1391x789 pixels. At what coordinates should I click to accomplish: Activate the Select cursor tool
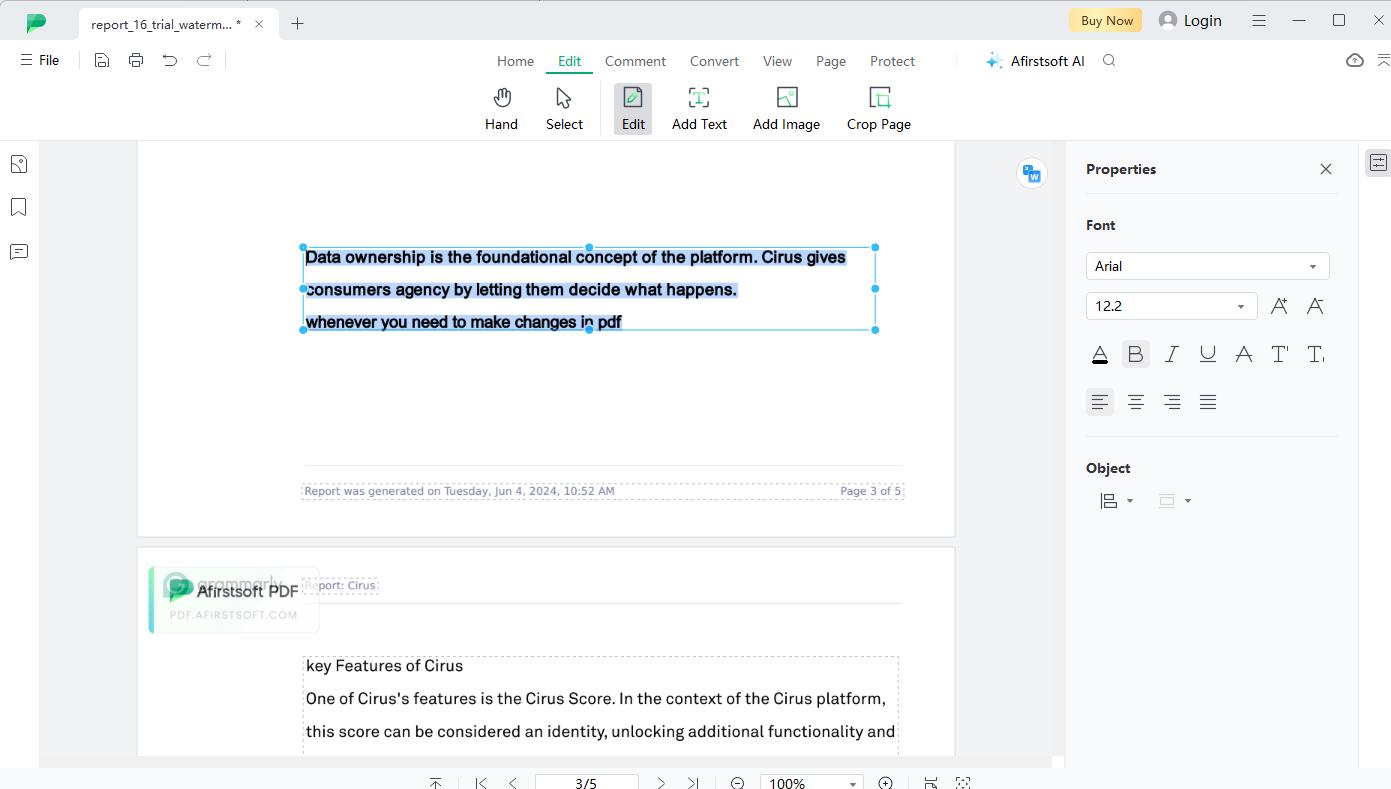point(564,109)
